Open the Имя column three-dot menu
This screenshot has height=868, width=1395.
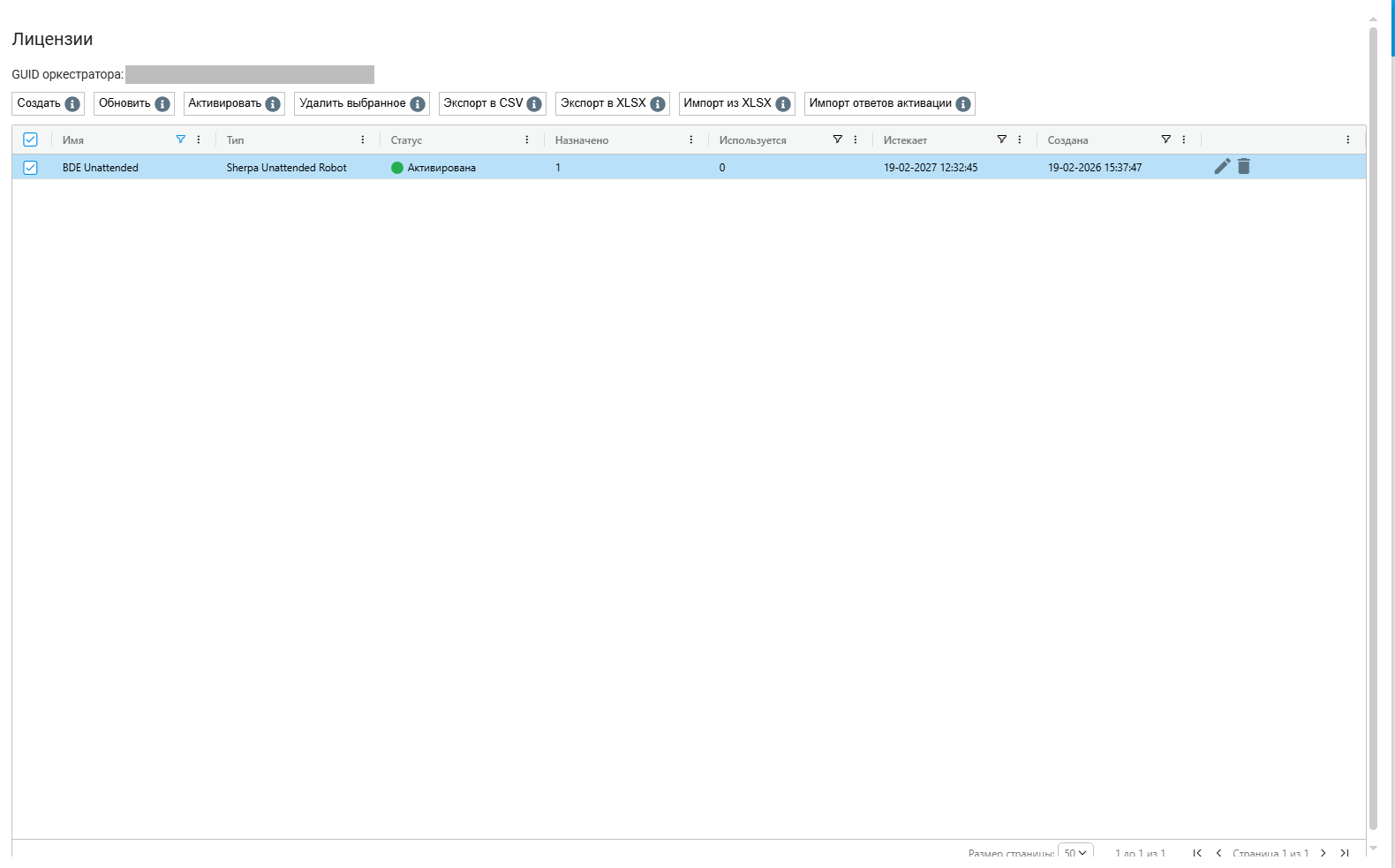199,140
